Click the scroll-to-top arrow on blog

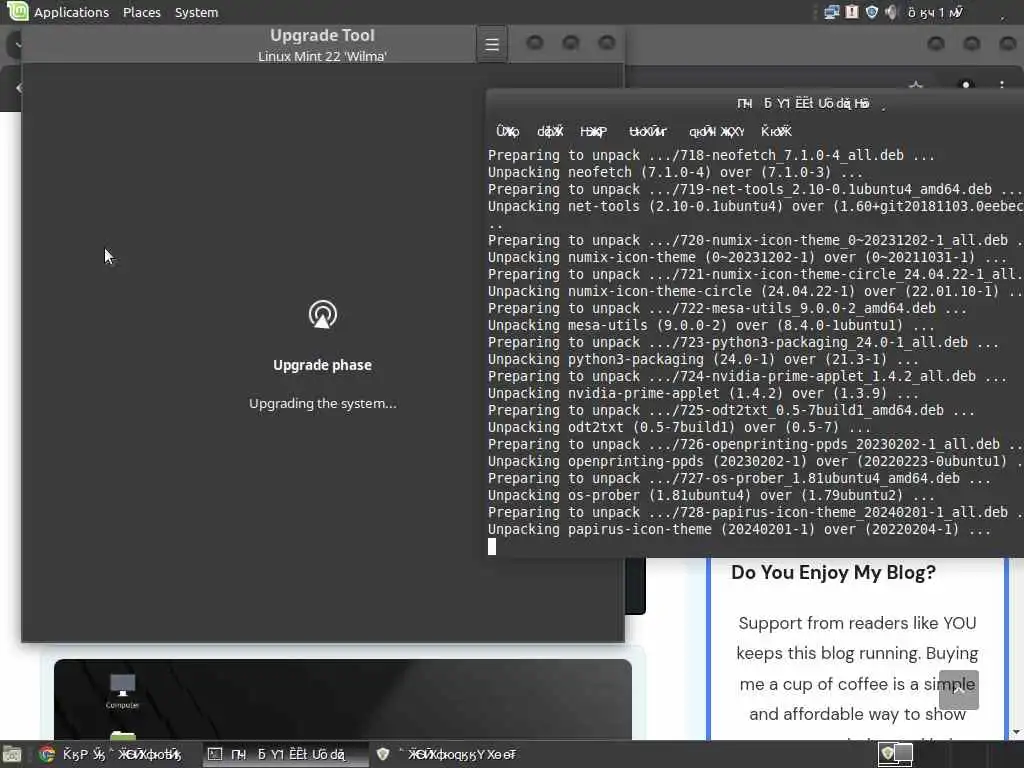coord(959,690)
